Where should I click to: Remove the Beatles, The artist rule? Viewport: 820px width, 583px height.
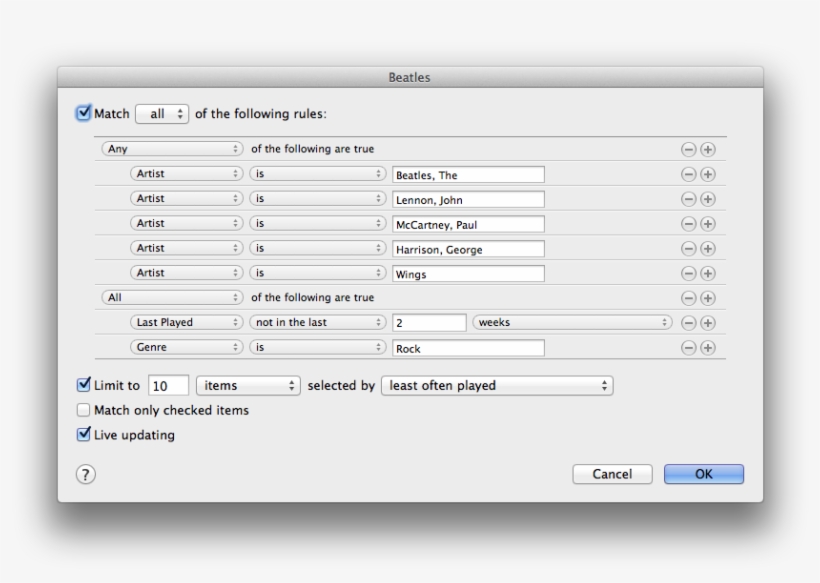tap(689, 174)
